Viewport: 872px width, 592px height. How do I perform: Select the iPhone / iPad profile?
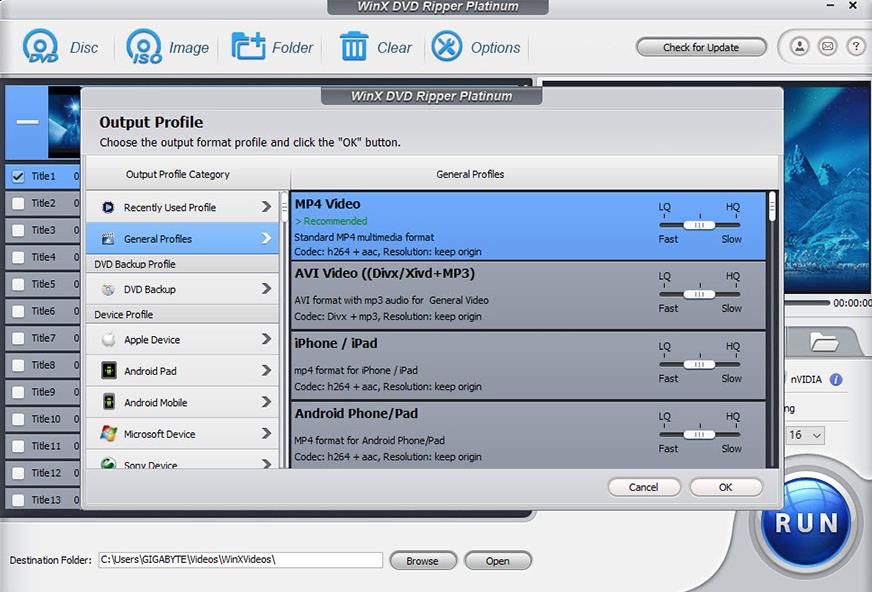[528, 366]
